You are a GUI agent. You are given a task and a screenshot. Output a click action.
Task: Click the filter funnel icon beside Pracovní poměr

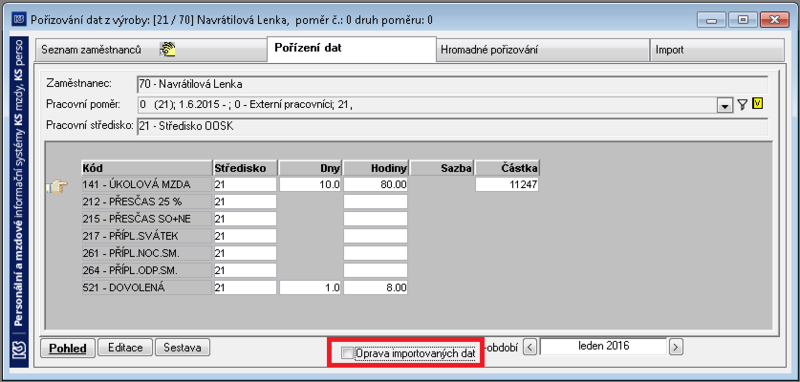742,105
